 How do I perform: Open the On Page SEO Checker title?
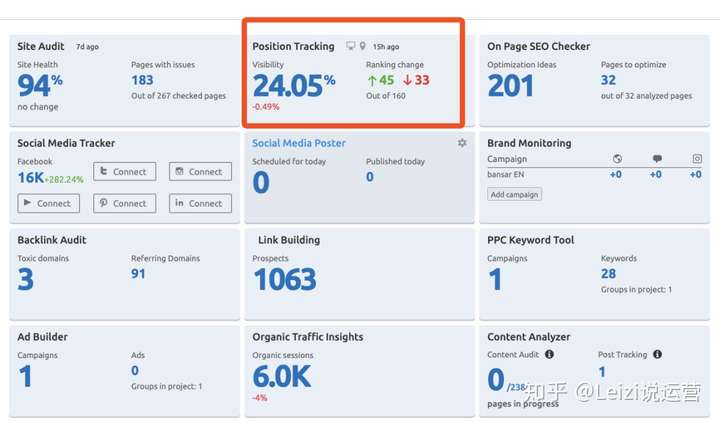539,46
